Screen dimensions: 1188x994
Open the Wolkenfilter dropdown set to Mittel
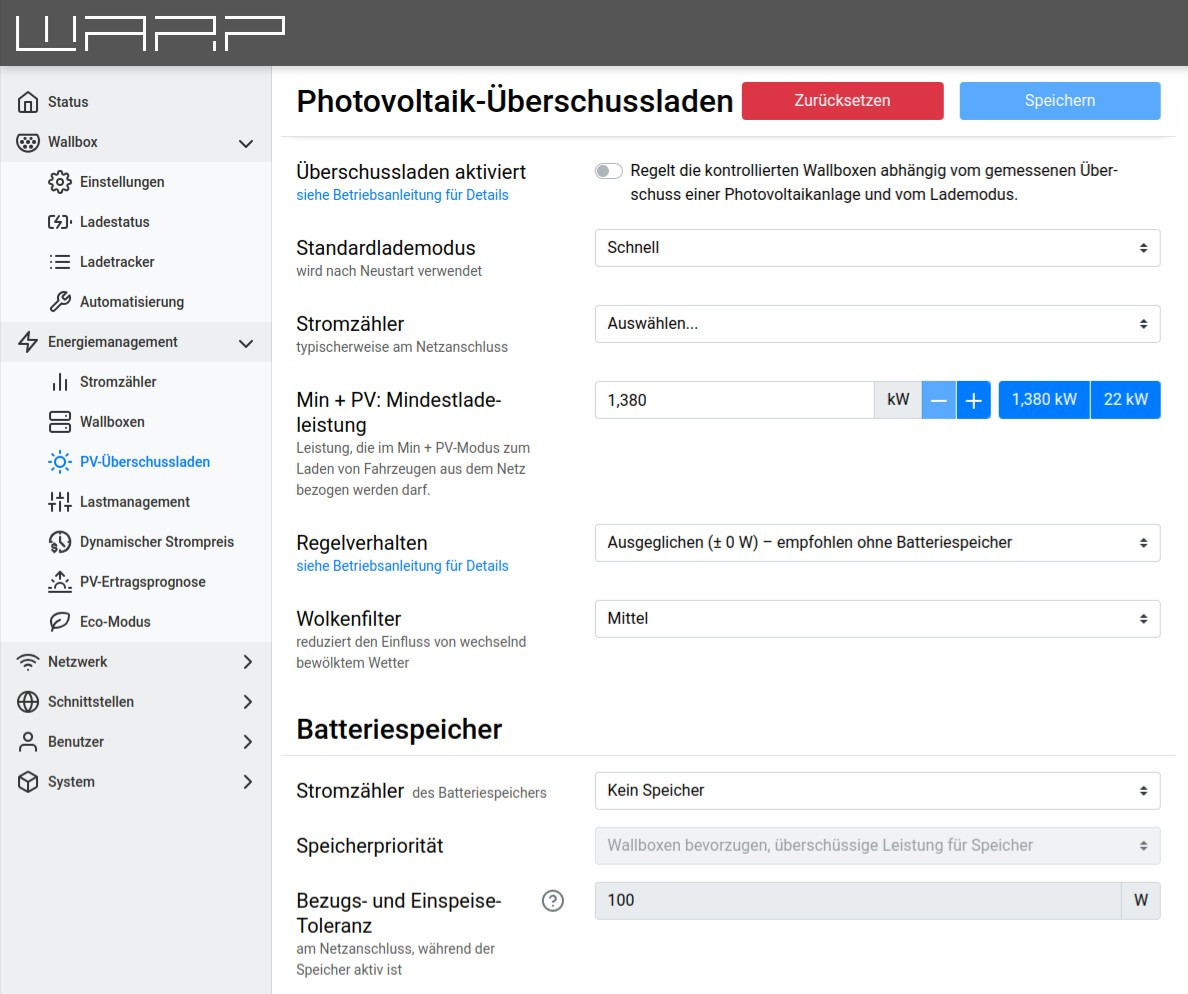877,619
